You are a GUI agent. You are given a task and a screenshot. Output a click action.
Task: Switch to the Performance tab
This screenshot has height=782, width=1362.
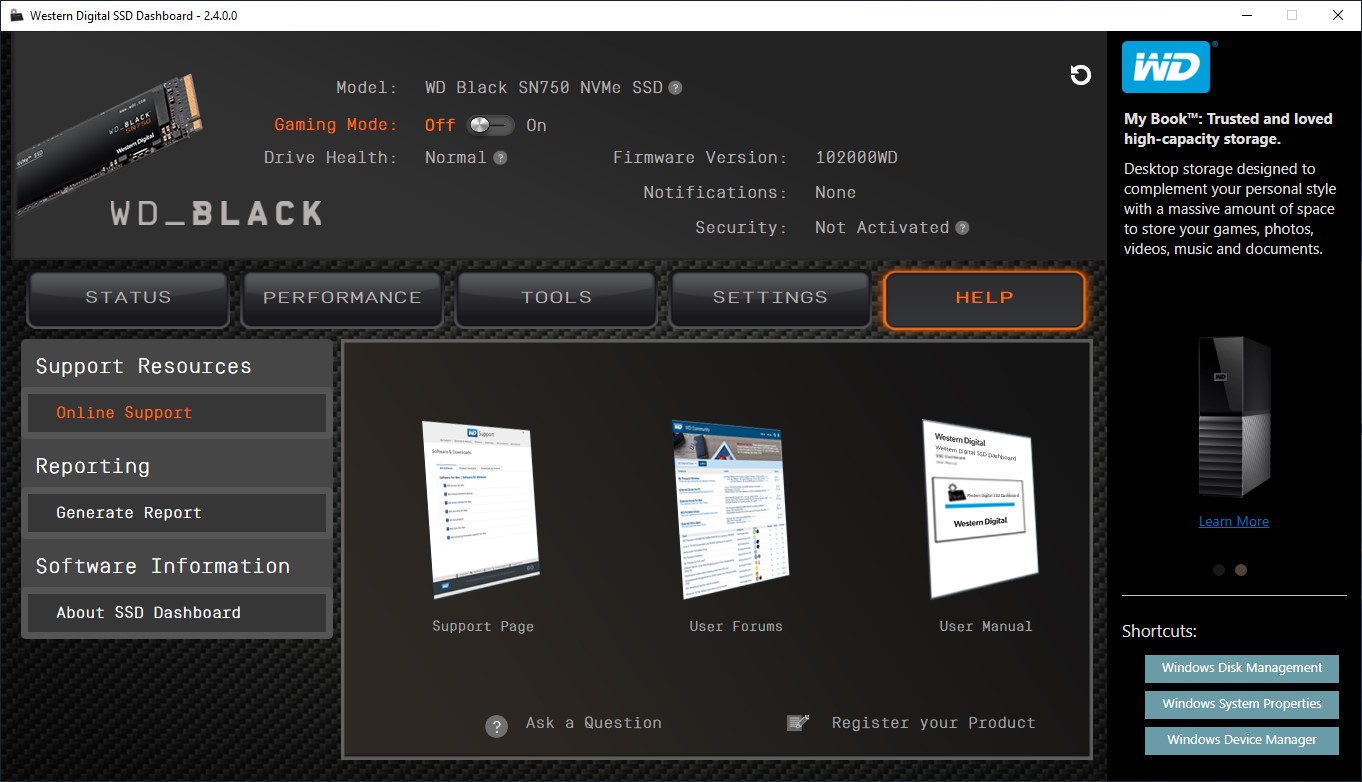[x=342, y=298]
